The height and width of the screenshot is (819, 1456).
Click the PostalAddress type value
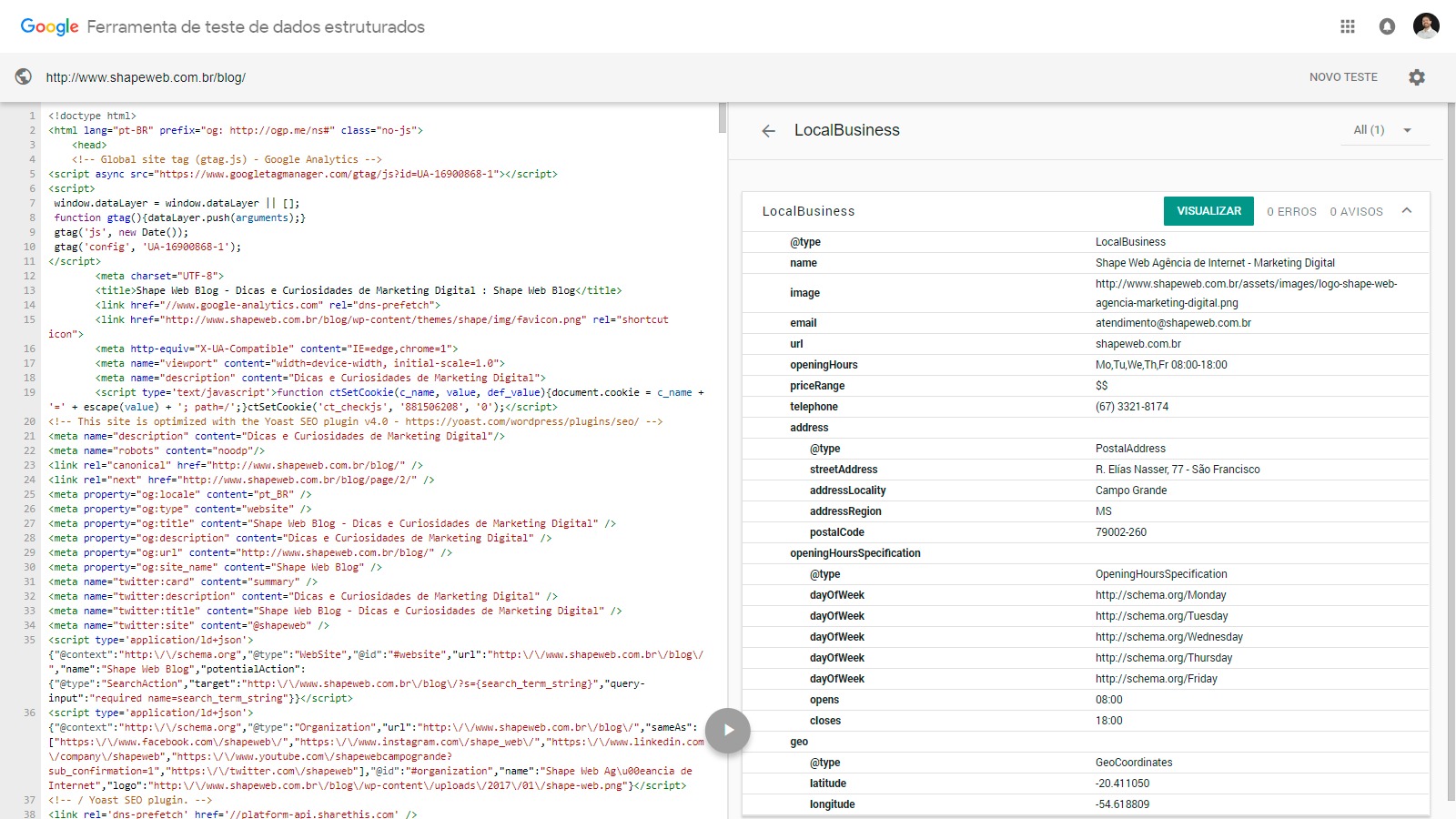(1130, 449)
